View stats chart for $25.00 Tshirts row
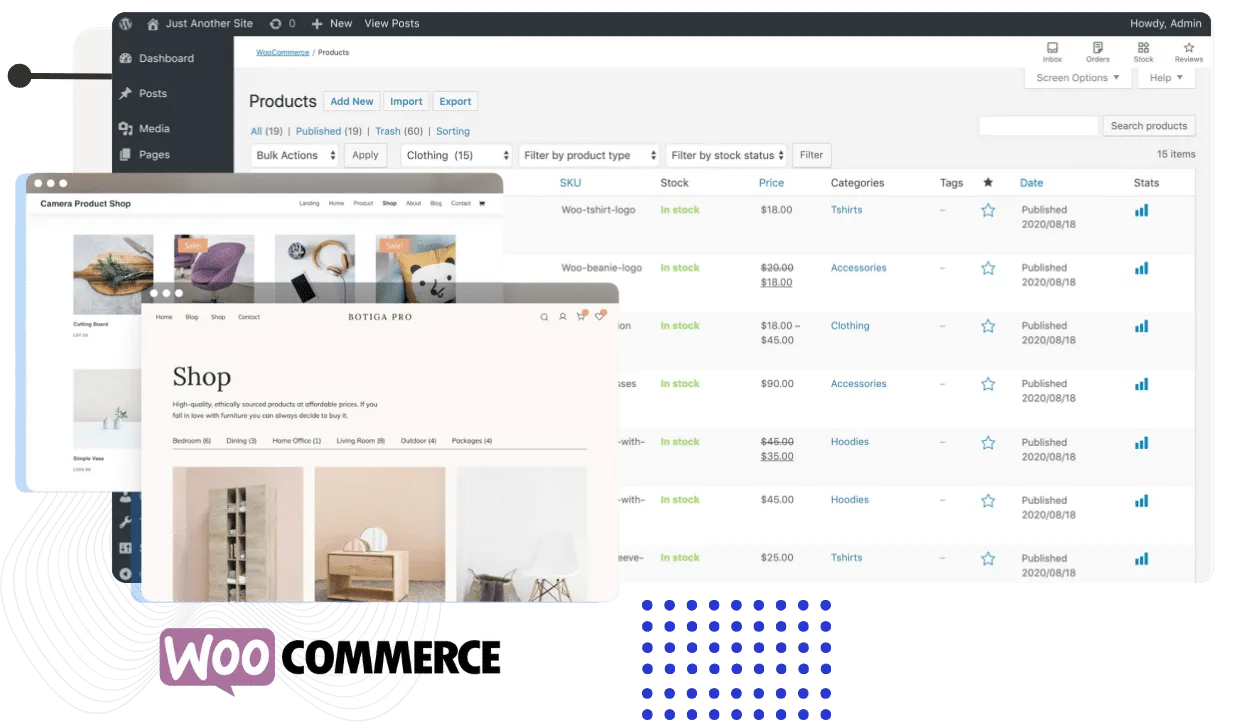The width and height of the screenshot is (1233, 728). click(1141, 558)
